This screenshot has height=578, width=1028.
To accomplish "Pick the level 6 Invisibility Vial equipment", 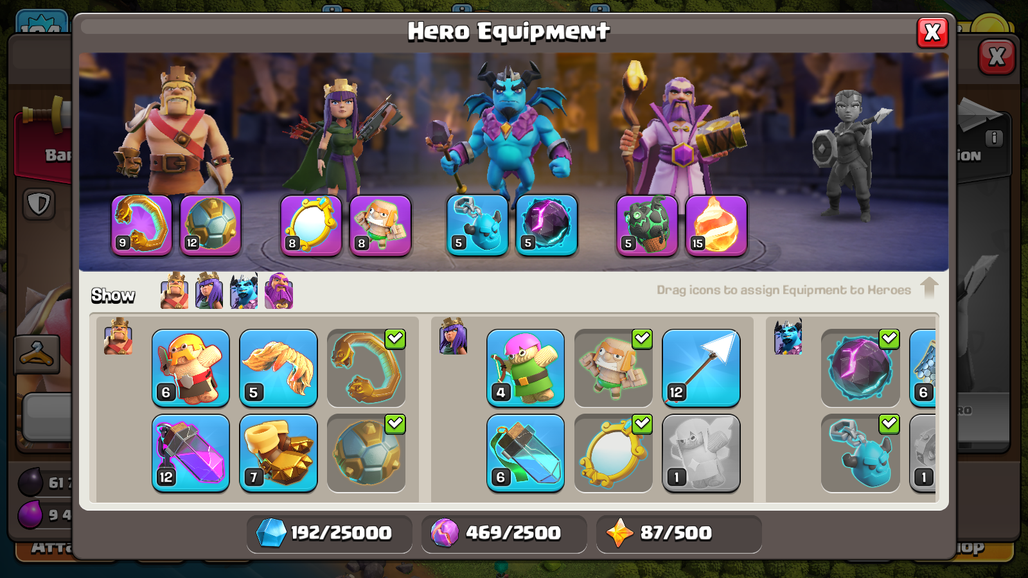I will click(x=526, y=453).
